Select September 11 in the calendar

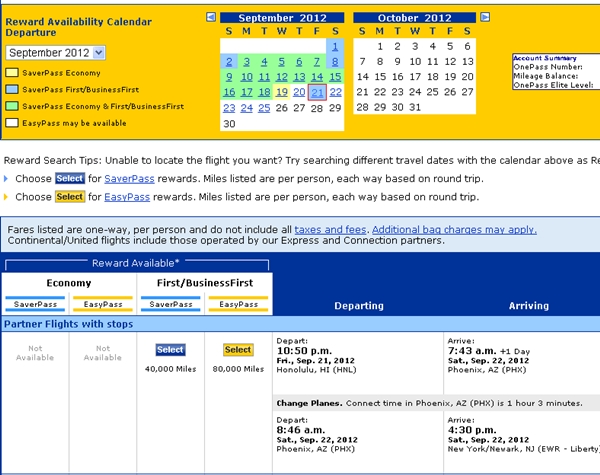pos(264,77)
